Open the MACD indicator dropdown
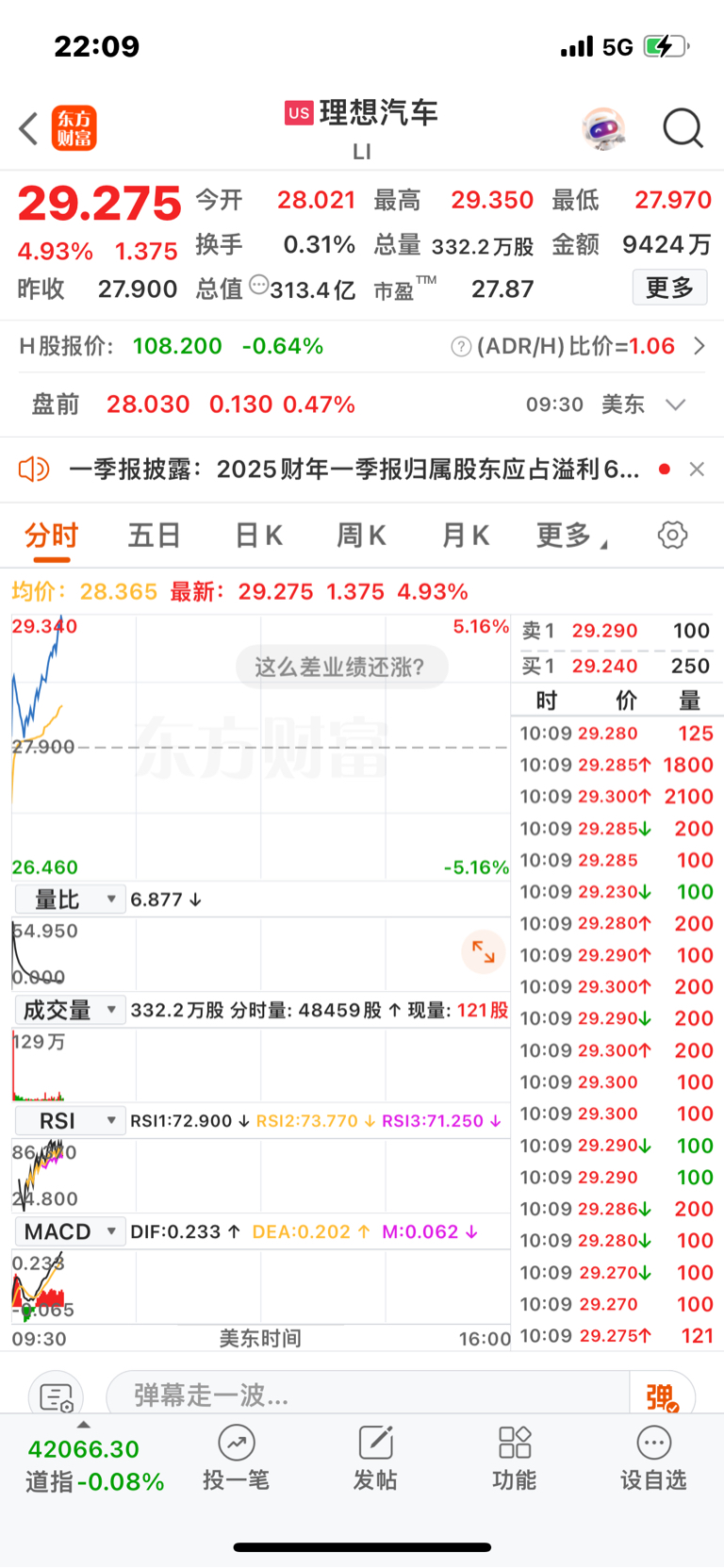The image size is (724, 1568). [x=70, y=1231]
